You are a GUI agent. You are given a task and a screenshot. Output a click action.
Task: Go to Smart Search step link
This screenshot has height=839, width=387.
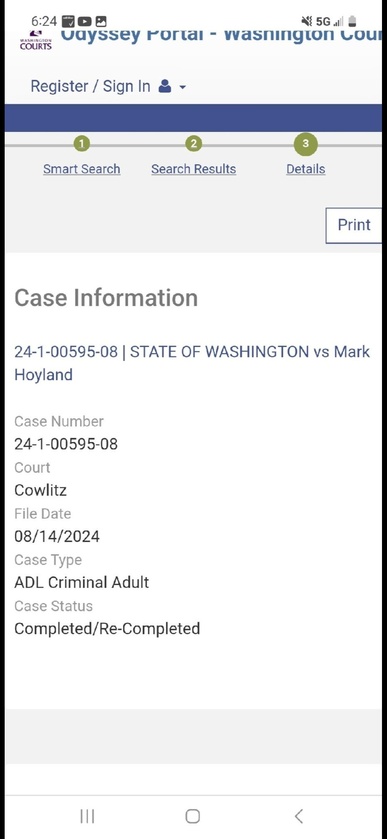pos(81,169)
